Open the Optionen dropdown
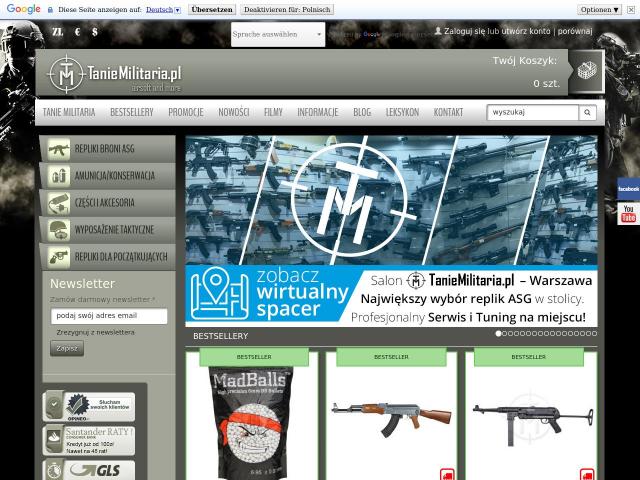Image resolution: width=640 pixels, height=480 pixels. tap(599, 9)
